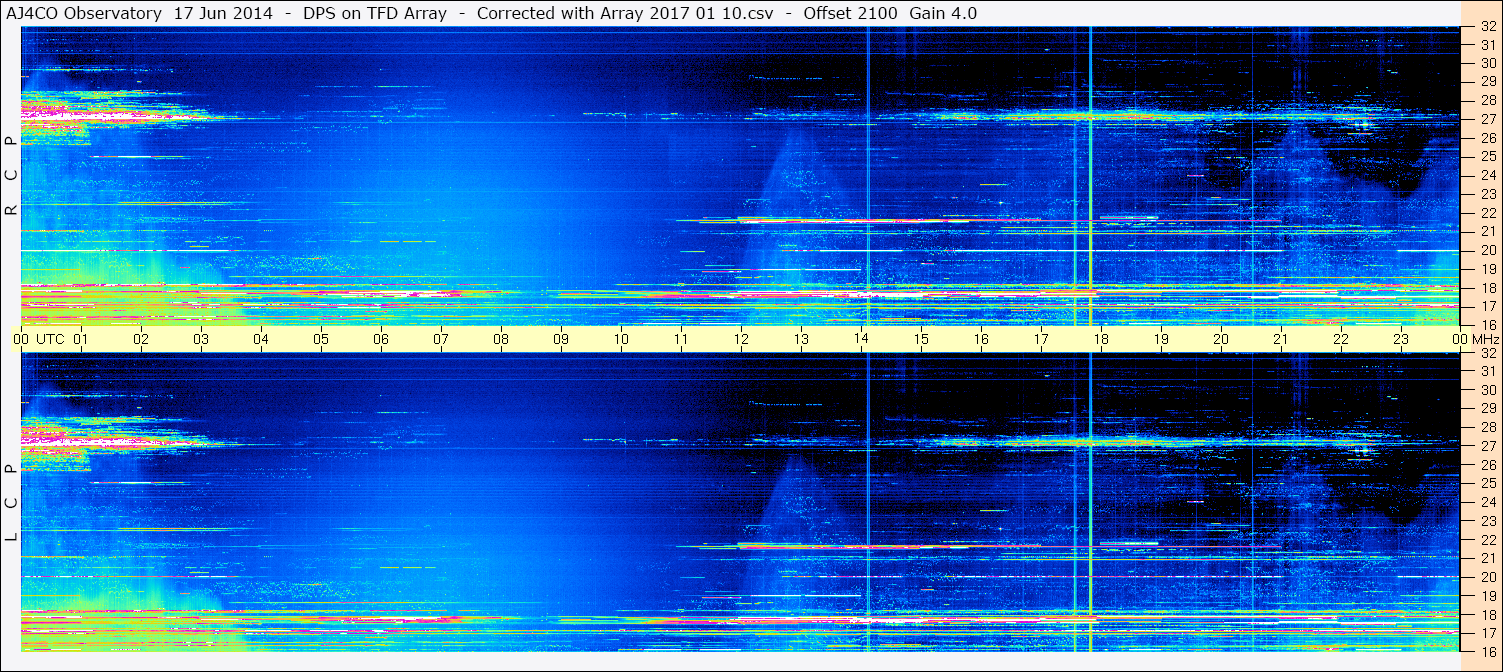This screenshot has width=1503, height=672.
Task: Click the "MHz" label on the time axis
Action: 1485,339
